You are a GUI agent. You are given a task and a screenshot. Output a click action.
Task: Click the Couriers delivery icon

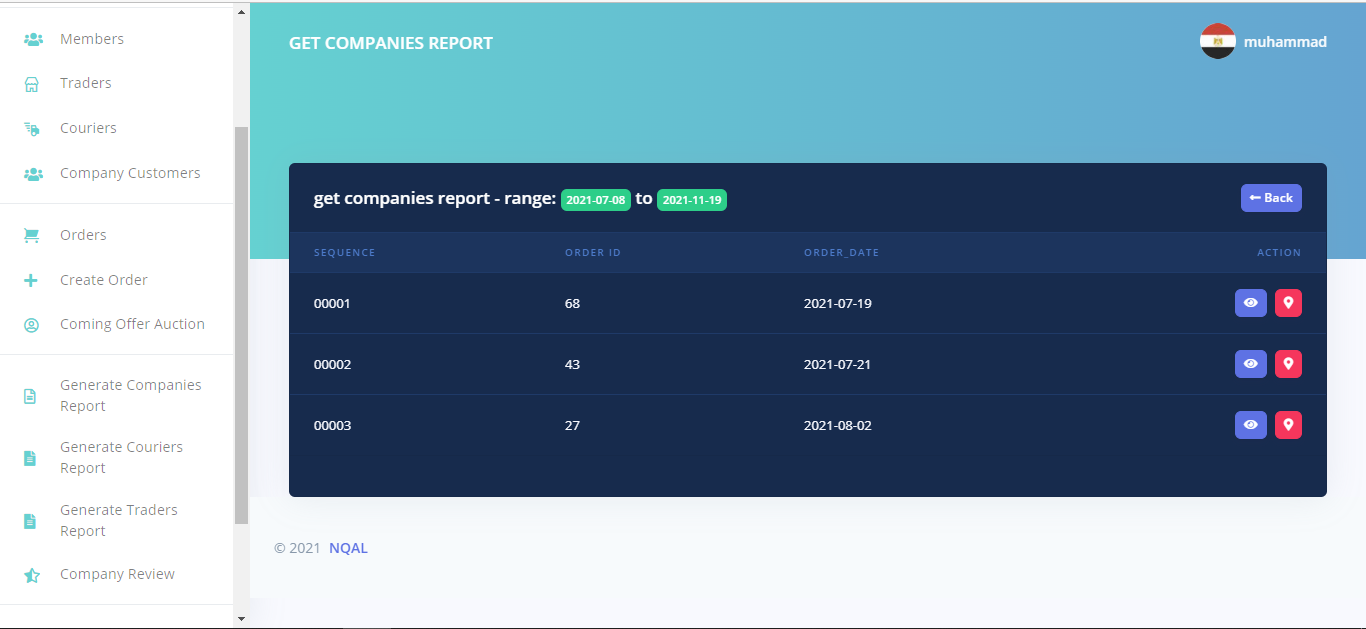31,129
